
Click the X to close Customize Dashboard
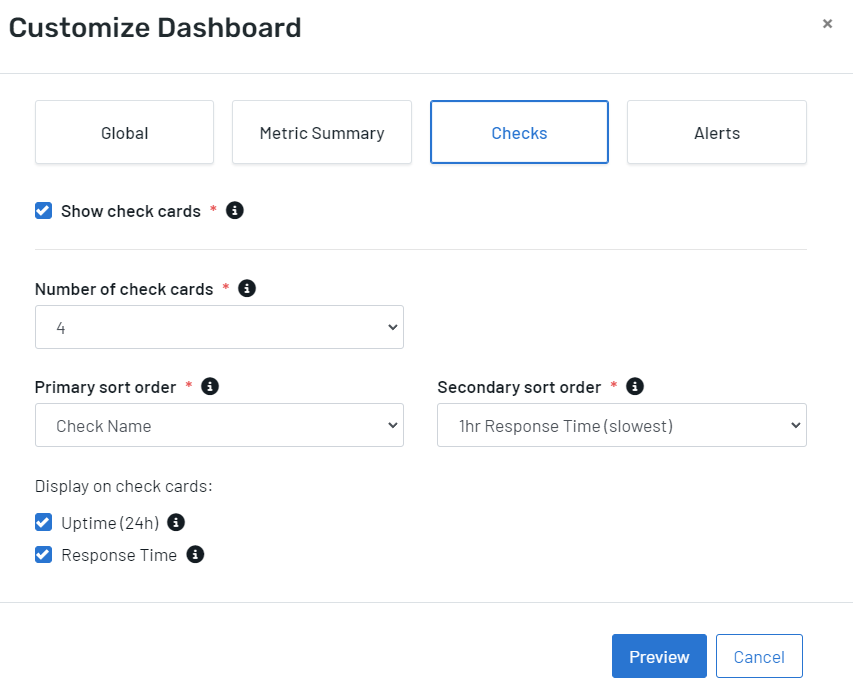point(827,23)
